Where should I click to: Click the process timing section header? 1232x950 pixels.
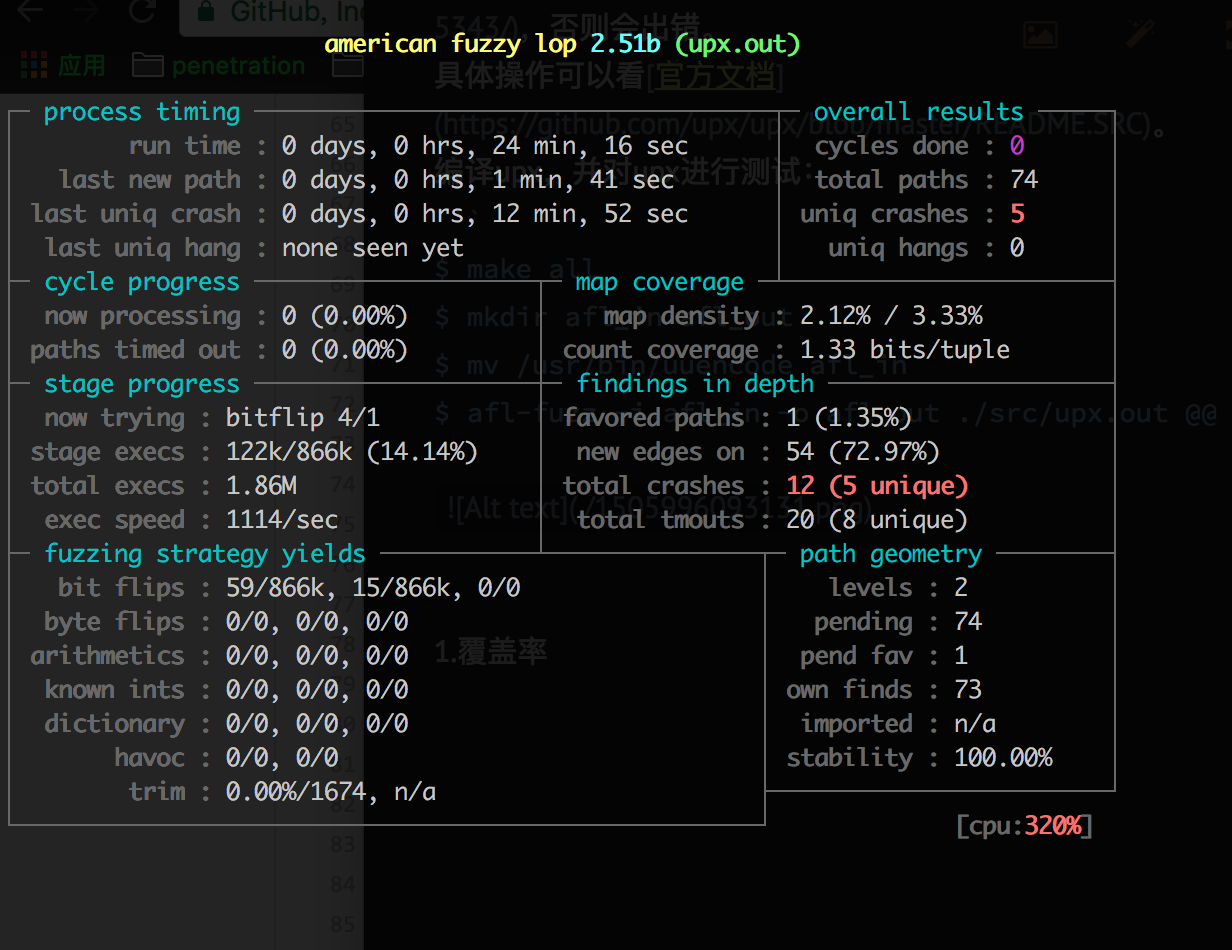point(142,112)
